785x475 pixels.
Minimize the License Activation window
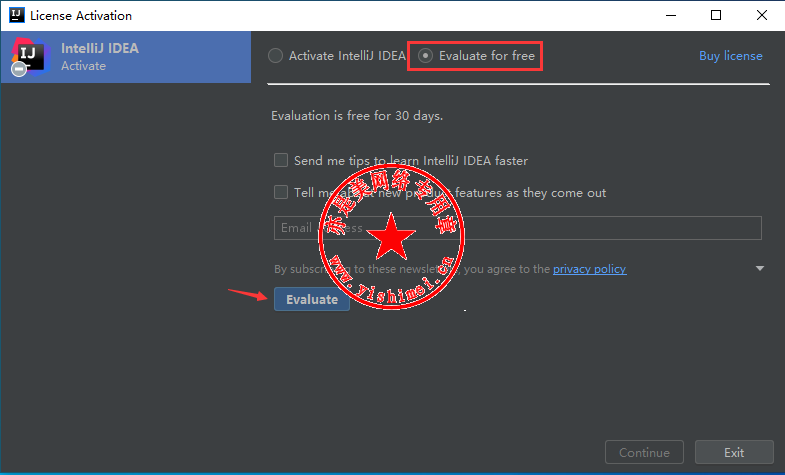pos(671,16)
